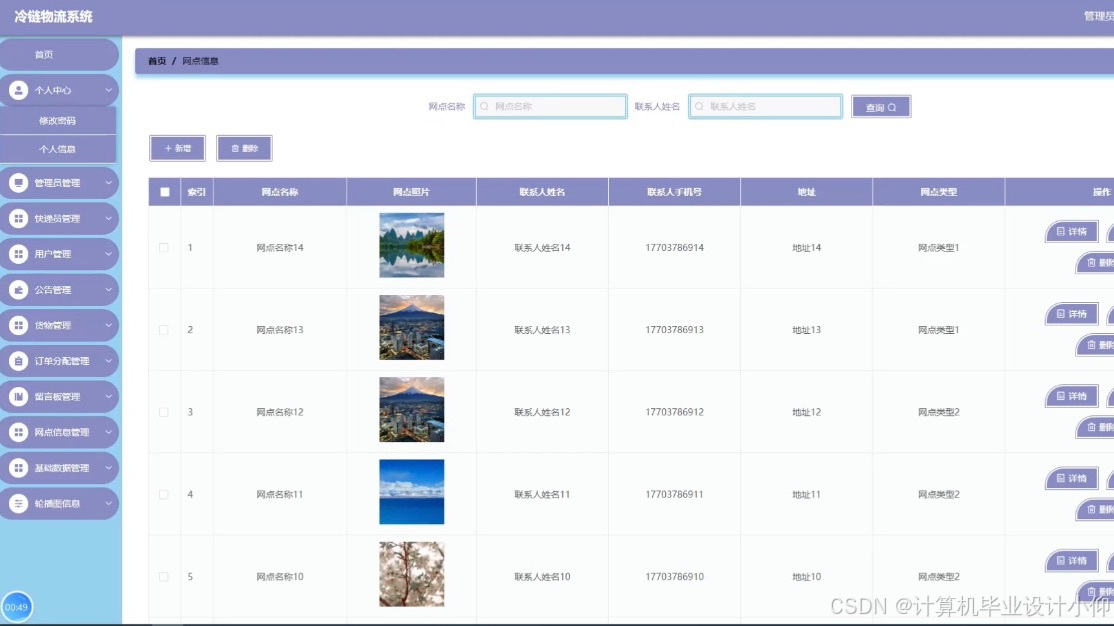
Task: Click the 新增 add button
Action: 178,149
